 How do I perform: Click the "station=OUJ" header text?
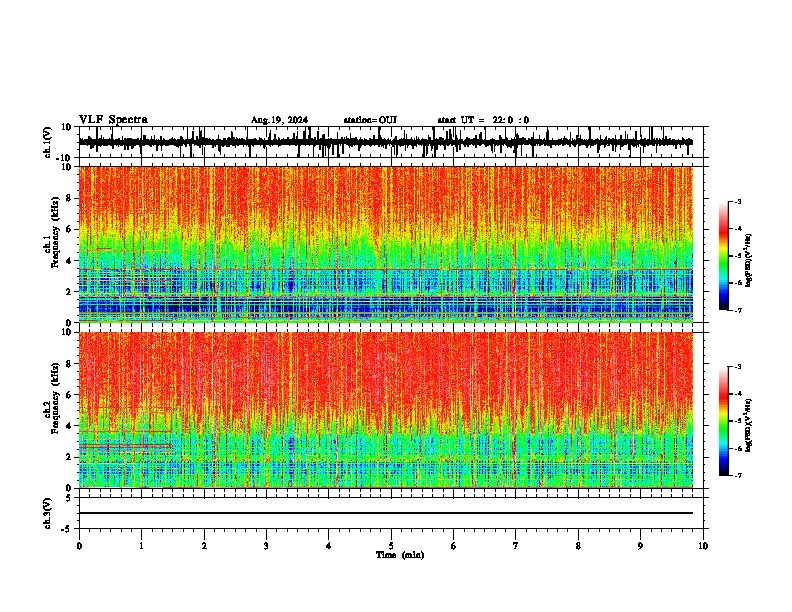click(x=370, y=120)
